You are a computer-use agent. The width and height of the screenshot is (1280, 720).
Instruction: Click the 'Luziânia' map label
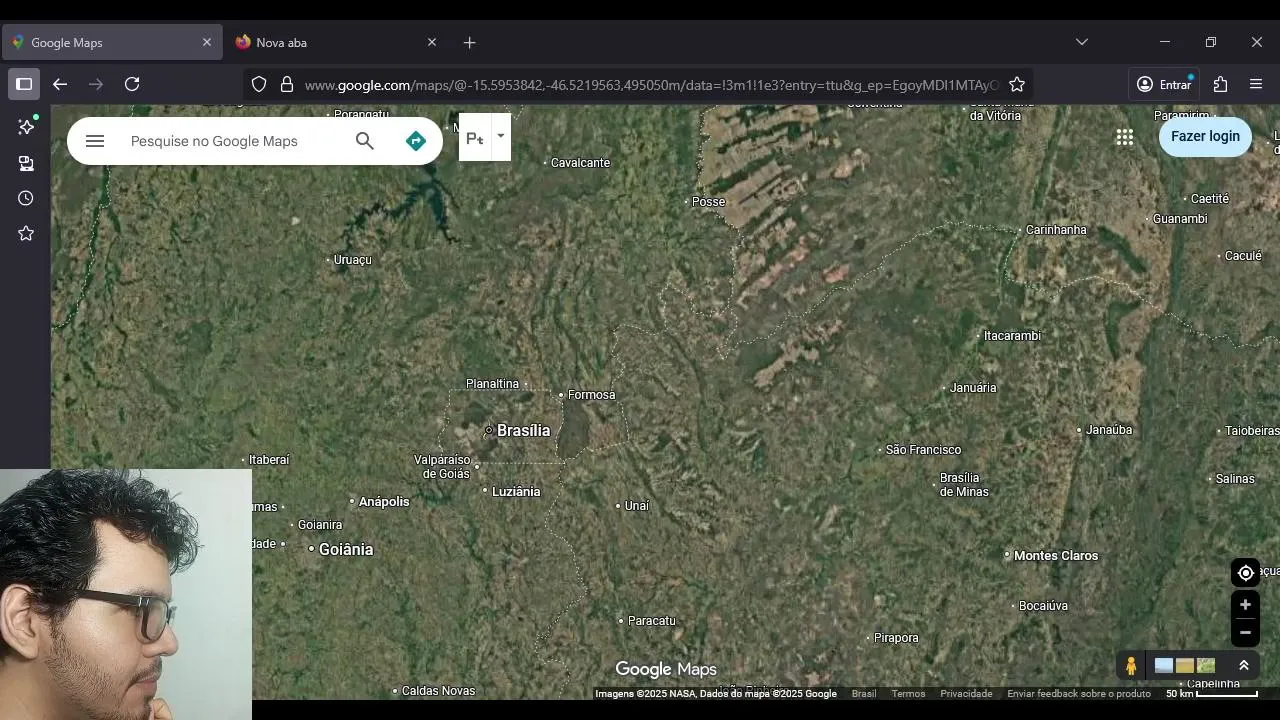coord(516,491)
